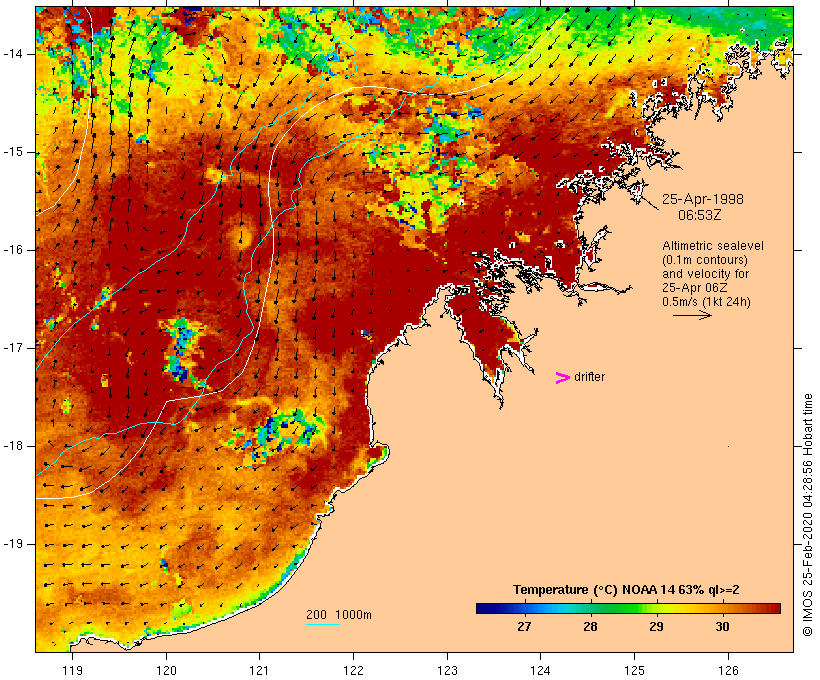Click the 125 longitude axis label
The width and height of the screenshot is (820, 680).
click(x=635, y=670)
